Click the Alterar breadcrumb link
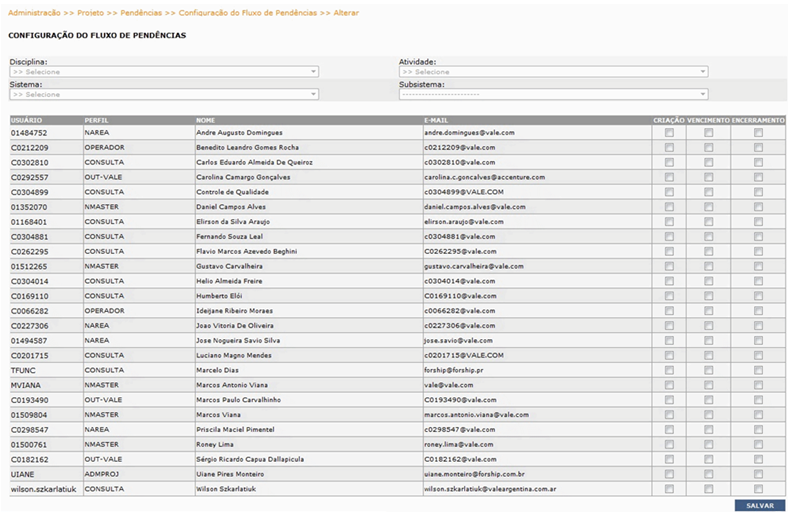Image resolution: width=792 pixels, height=515 pixels. (346, 13)
